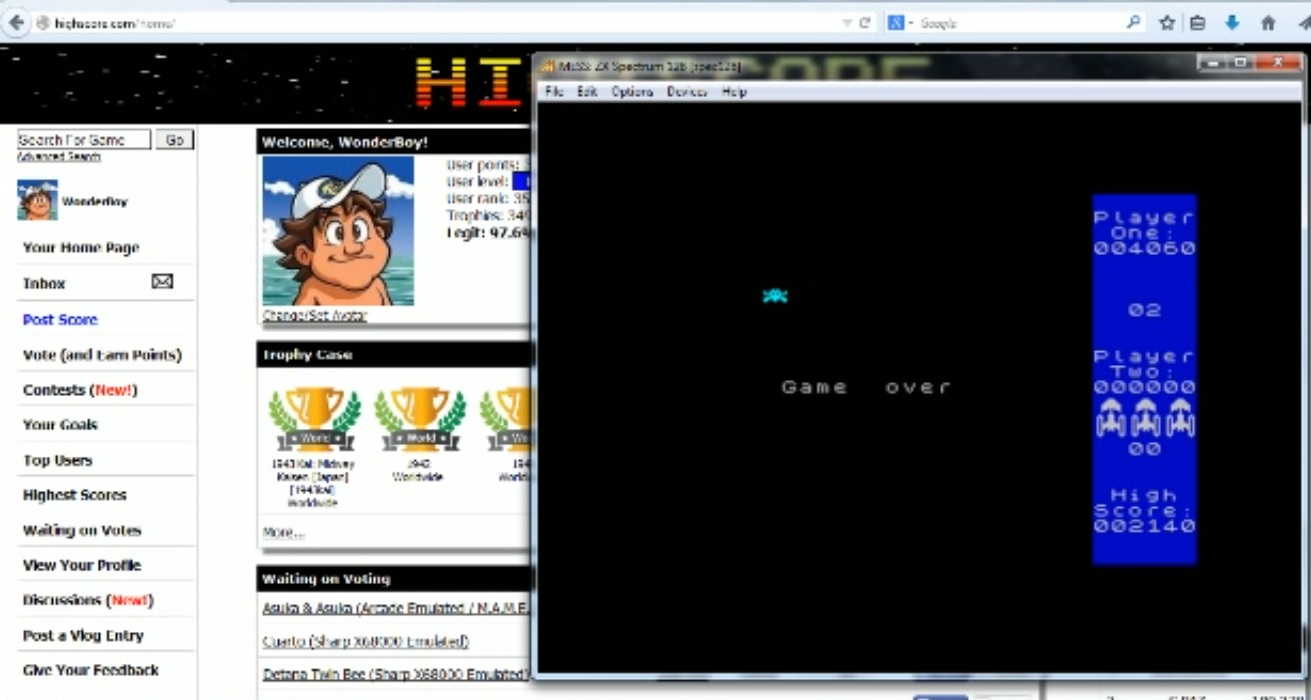Open Post a Vlog Entry link
1311x700 pixels.
[x=83, y=635]
